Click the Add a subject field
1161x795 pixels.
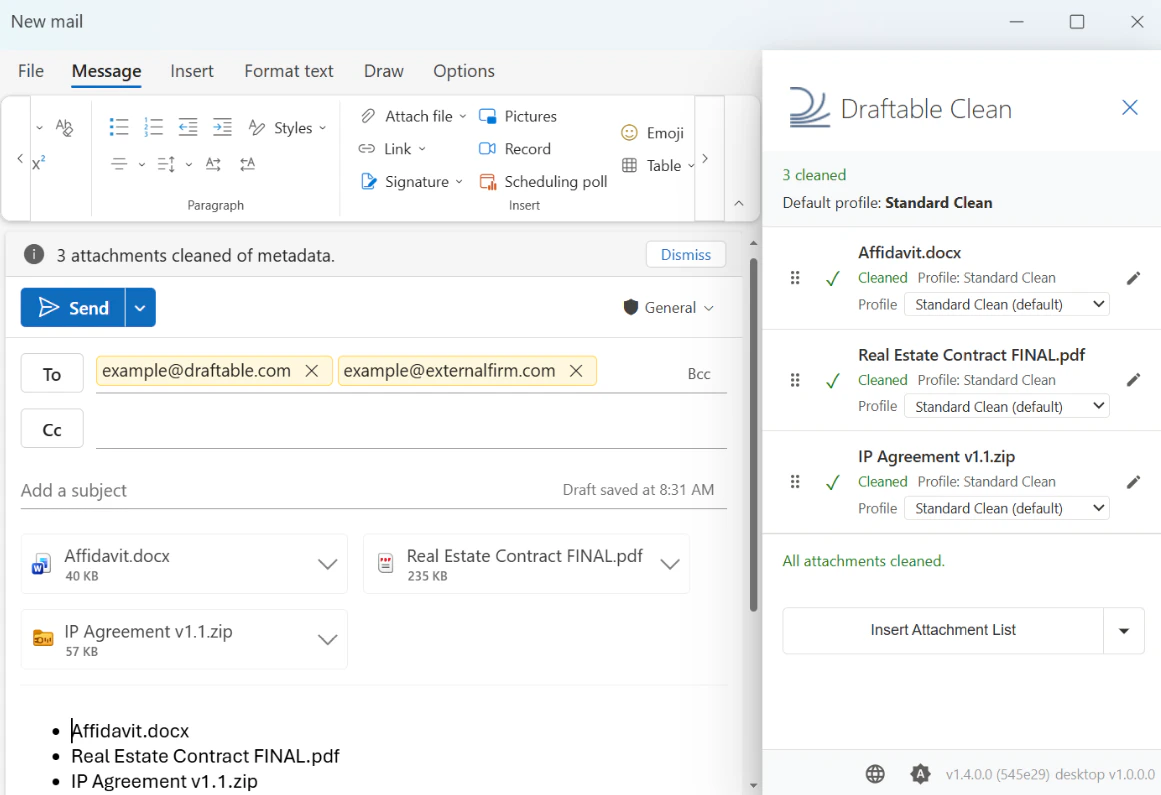click(x=289, y=490)
